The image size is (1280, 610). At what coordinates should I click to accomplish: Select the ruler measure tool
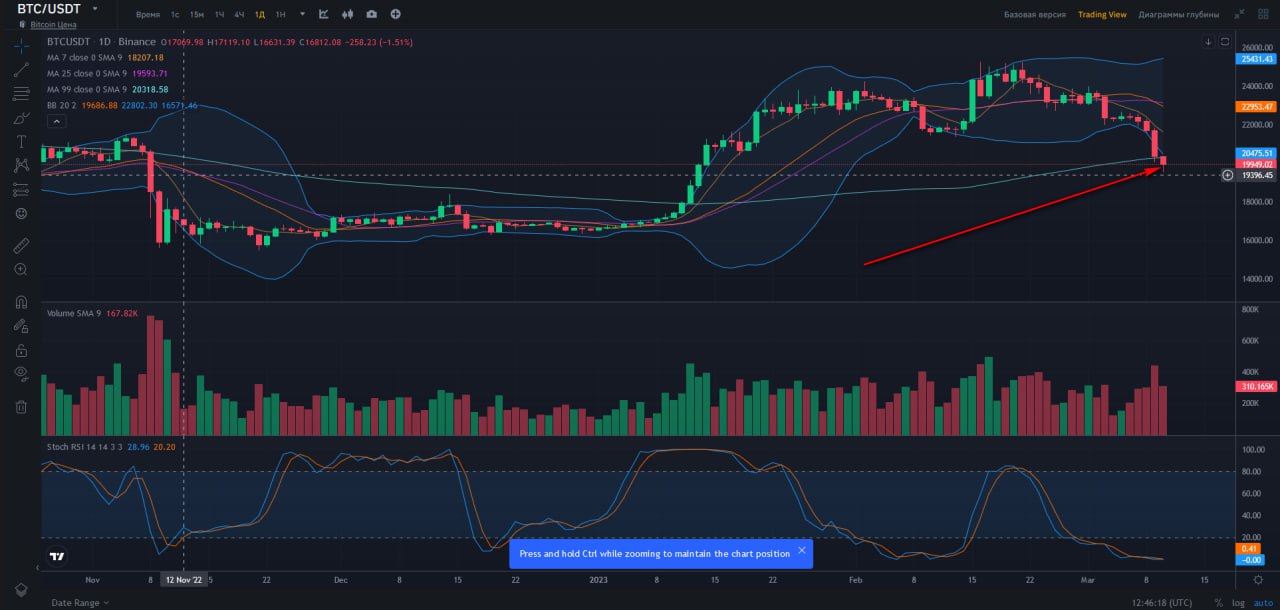pyautogui.click(x=21, y=245)
